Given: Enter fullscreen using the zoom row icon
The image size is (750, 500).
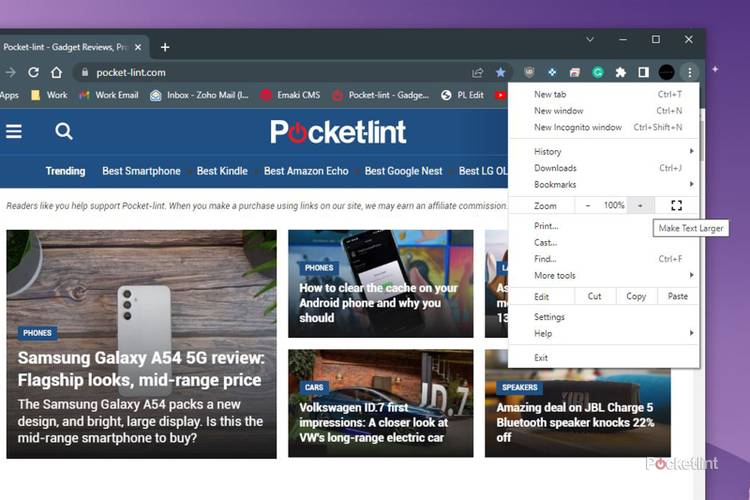Looking at the screenshot, I should coord(676,205).
